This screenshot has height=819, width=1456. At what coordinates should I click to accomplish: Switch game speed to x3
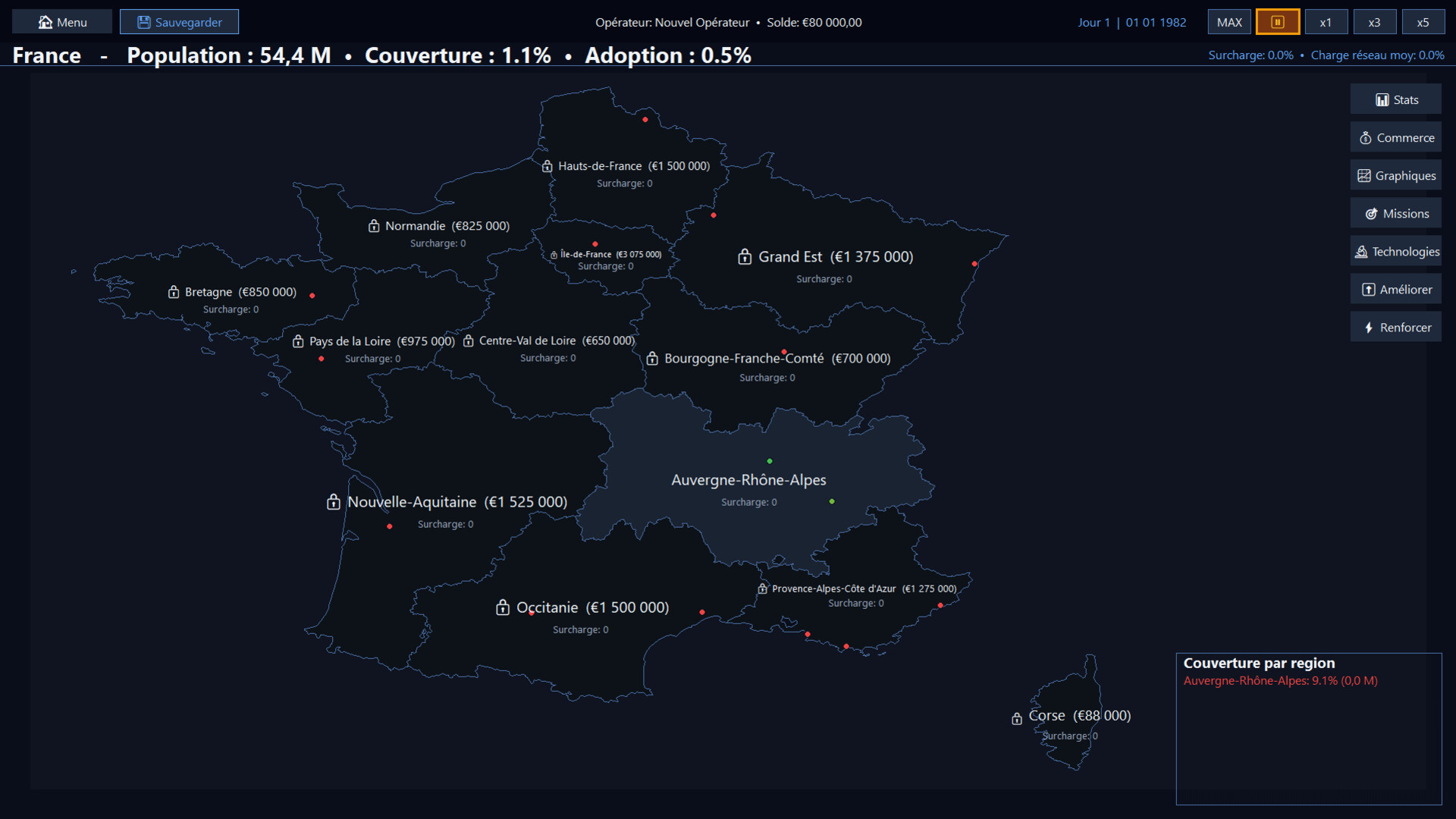(1373, 22)
